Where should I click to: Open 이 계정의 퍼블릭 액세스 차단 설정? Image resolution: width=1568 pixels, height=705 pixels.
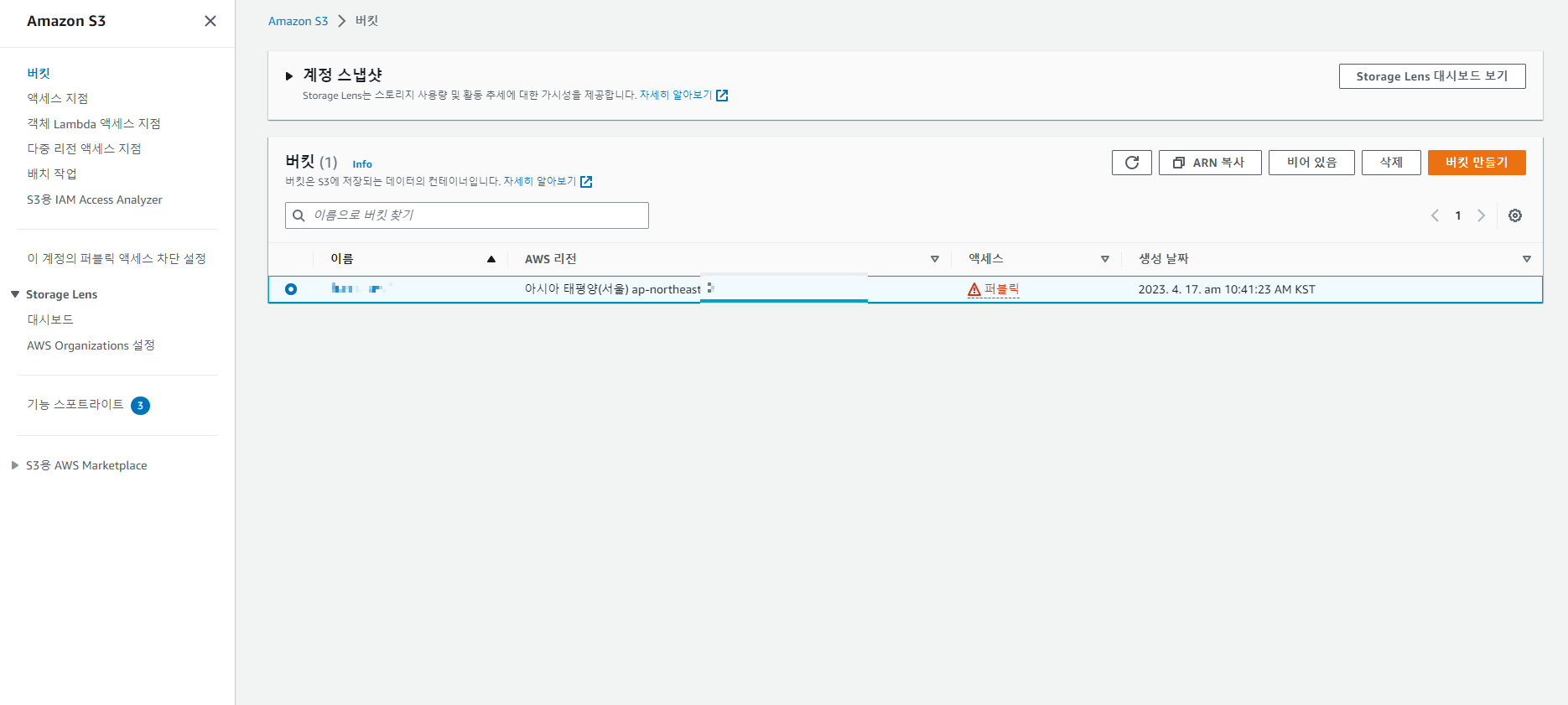[x=117, y=258]
